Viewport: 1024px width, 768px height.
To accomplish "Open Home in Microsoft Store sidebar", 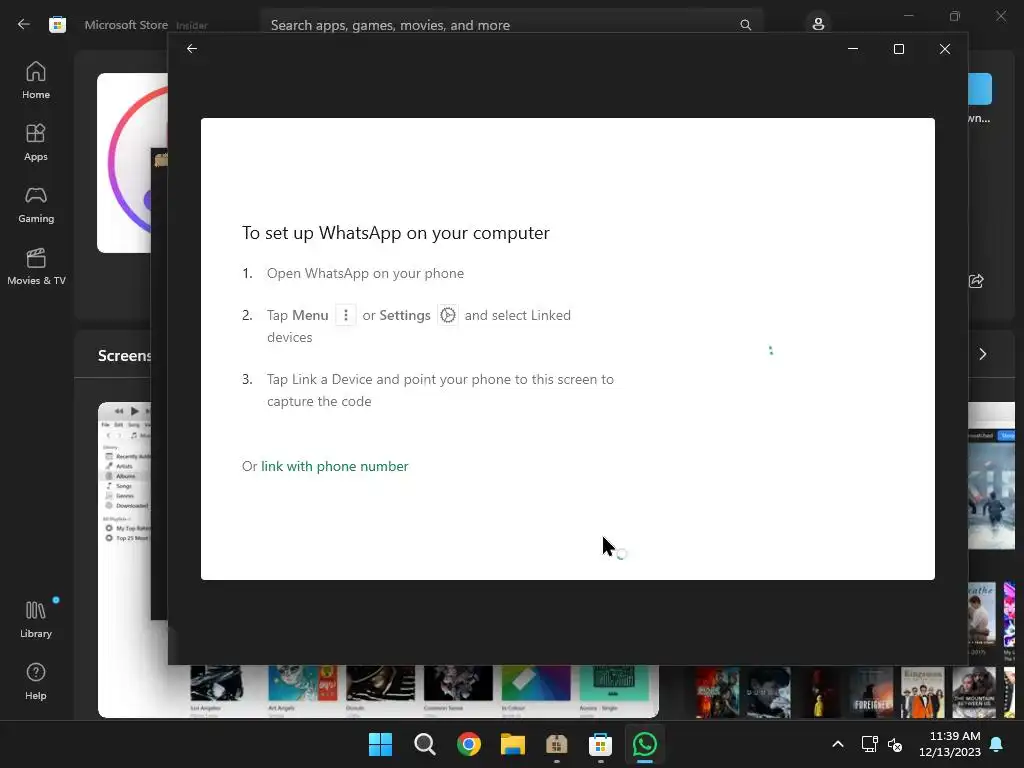I will [x=36, y=80].
